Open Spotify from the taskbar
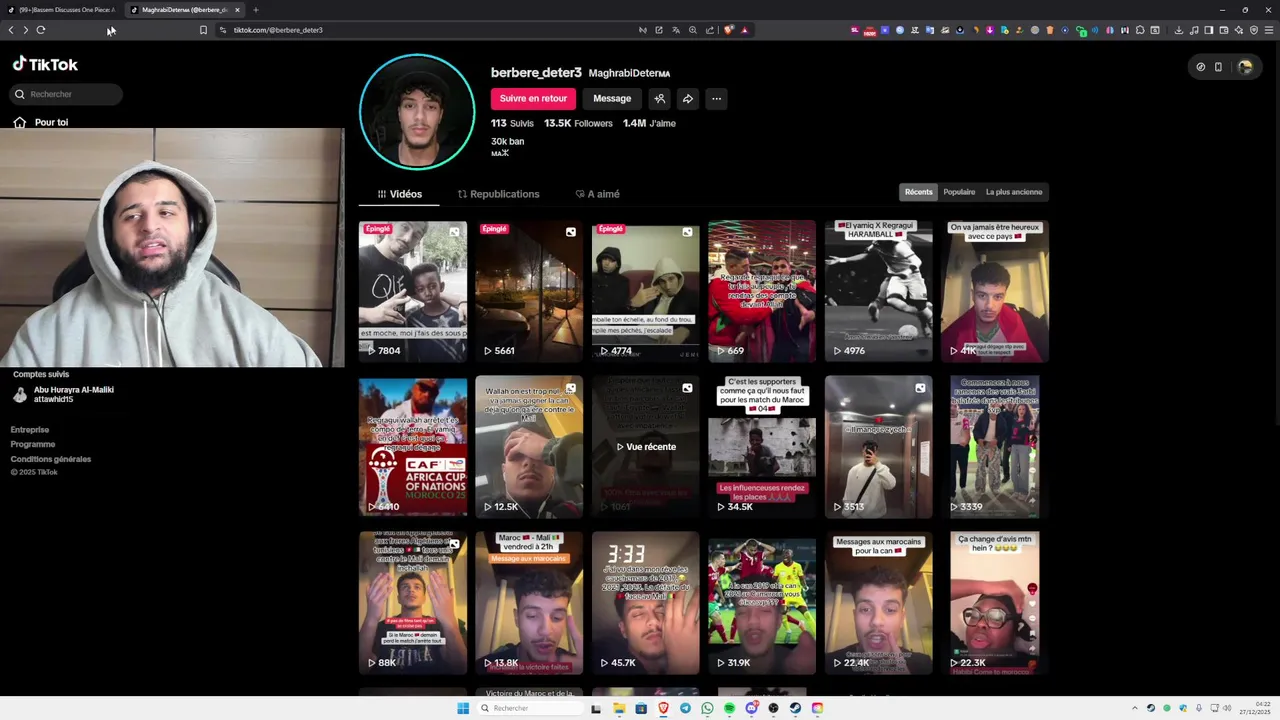The width and height of the screenshot is (1280, 720). [x=729, y=708]
